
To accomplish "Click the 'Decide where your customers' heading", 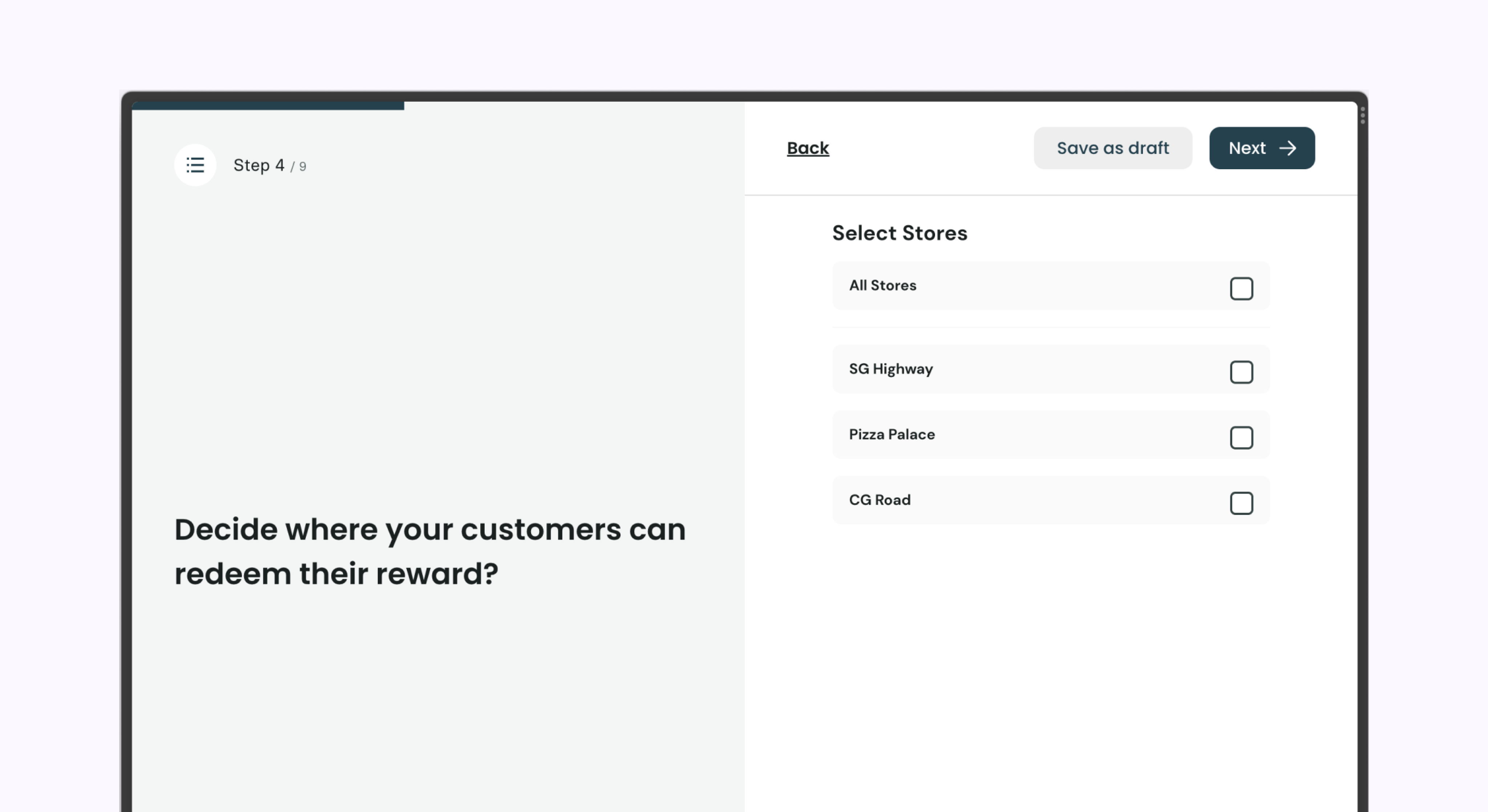I will pos(430,551).
